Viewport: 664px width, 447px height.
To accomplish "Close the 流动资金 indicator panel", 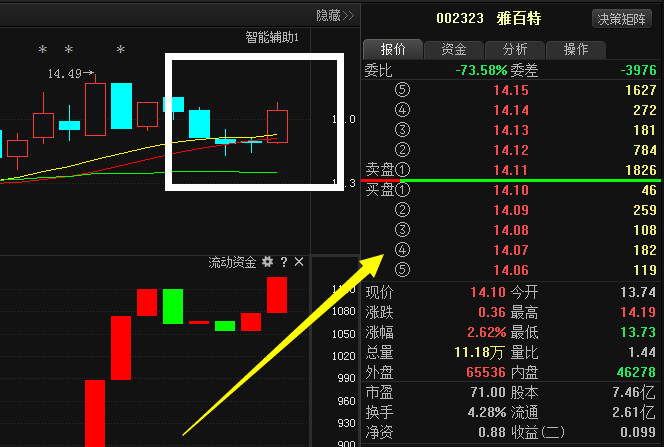I will pos(299,262).
